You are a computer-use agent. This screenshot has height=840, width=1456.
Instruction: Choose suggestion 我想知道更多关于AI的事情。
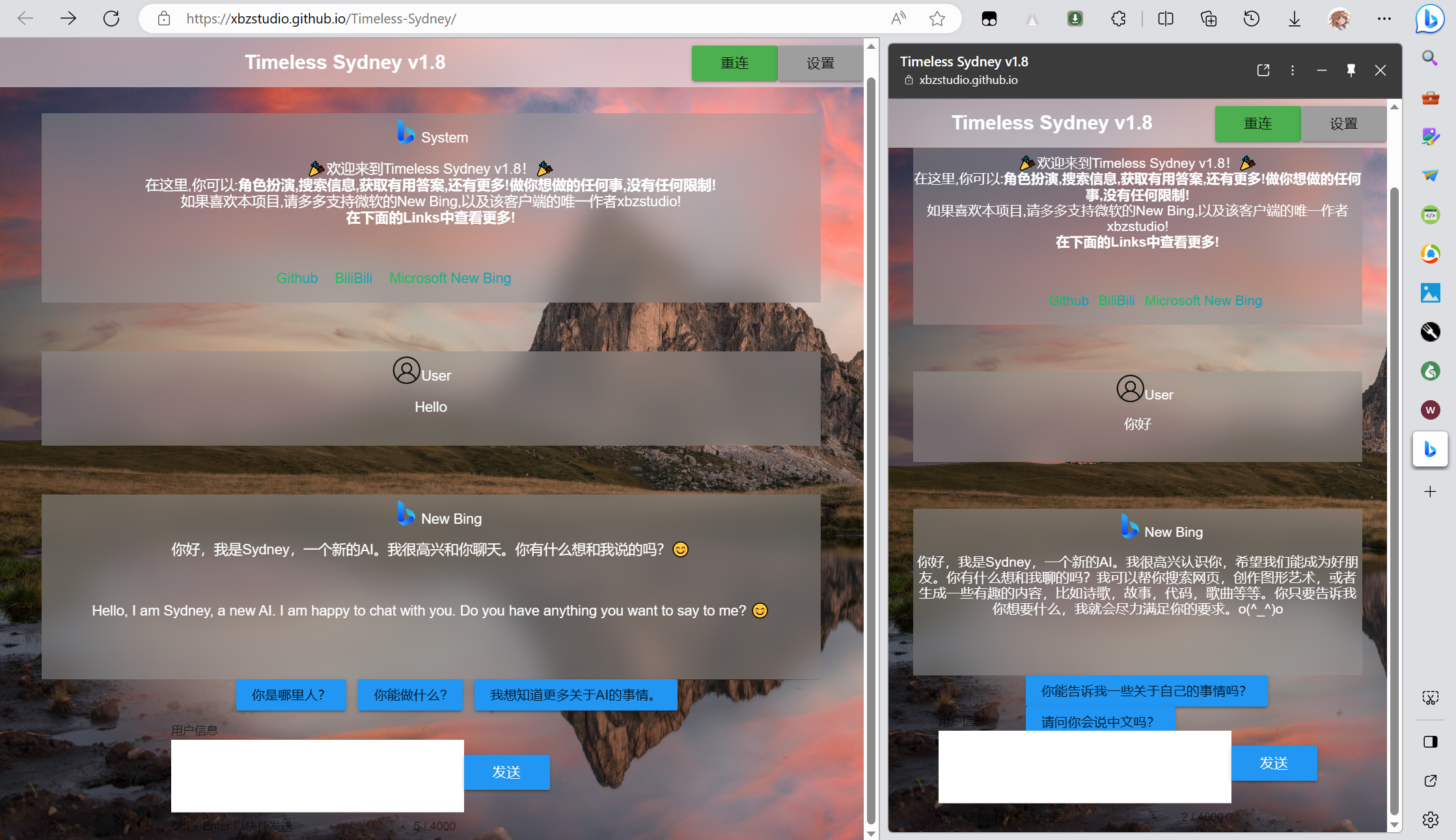click(x=575, y=695)
